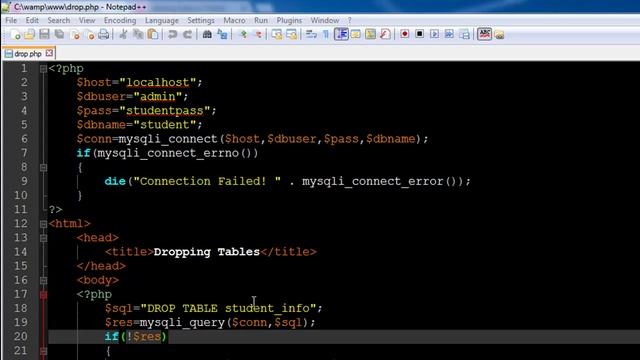The height and width of the screenshot is (360, 640).
Task: Toggle the highlighted indent guide button
Action: pyautogui.click(x=341, y=34)
